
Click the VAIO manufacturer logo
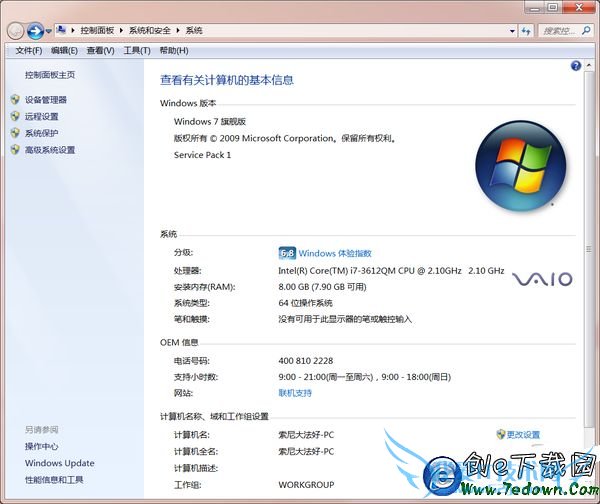(x=542, y=279)
